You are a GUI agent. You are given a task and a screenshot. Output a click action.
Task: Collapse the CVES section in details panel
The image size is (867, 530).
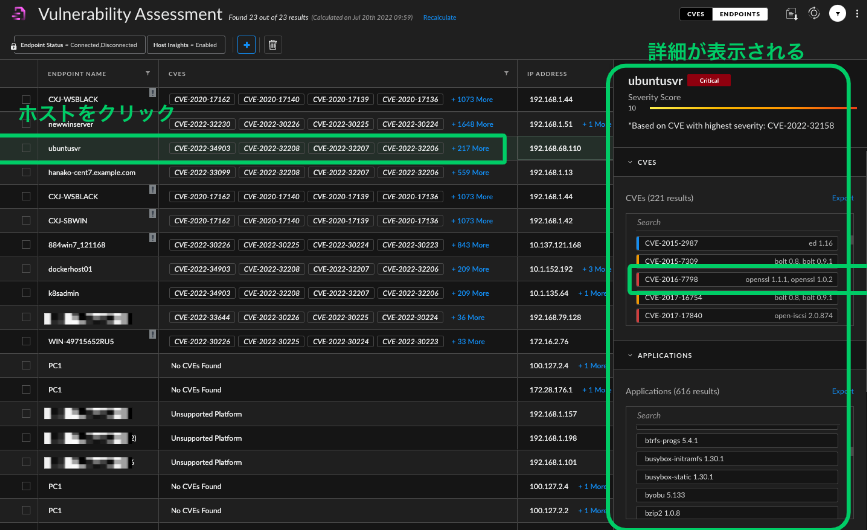click(x=629, y=162)
